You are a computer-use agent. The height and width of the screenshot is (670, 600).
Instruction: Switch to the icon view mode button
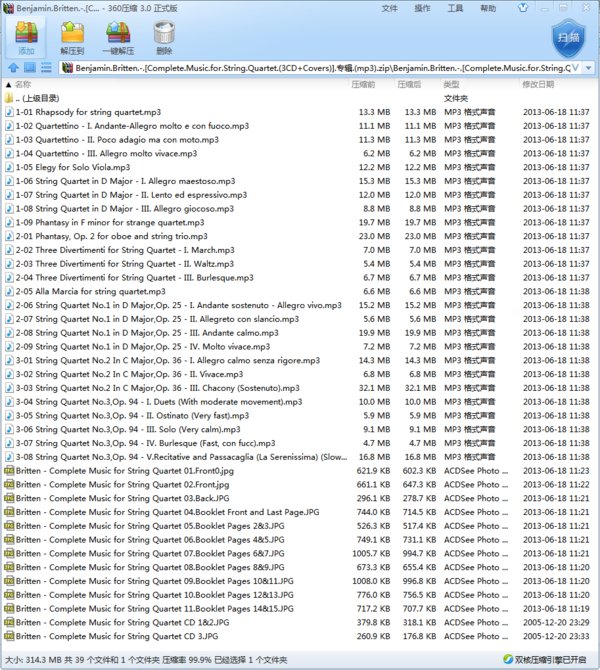click(29, 68)
